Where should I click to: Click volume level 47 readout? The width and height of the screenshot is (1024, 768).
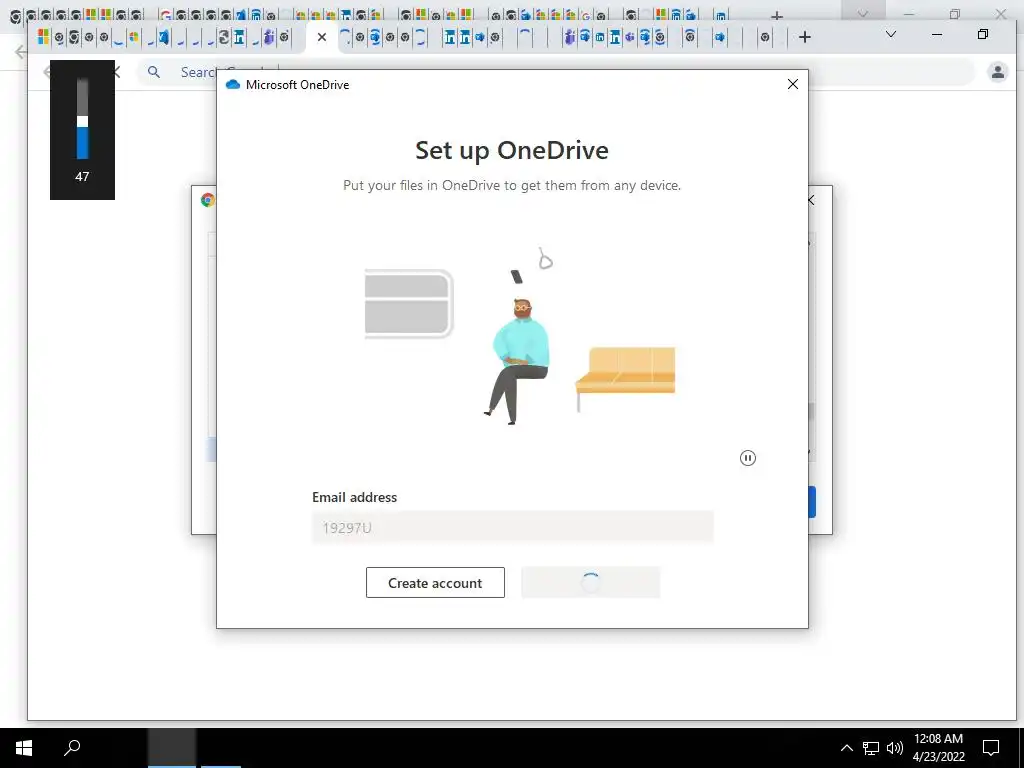coord(82,176)
